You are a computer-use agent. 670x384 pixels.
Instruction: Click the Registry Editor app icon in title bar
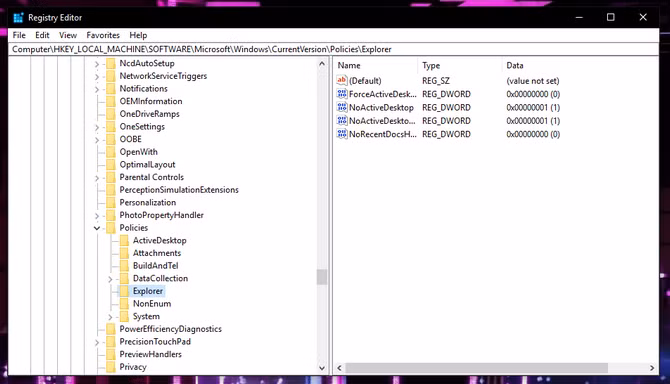(x=18, y=18)
